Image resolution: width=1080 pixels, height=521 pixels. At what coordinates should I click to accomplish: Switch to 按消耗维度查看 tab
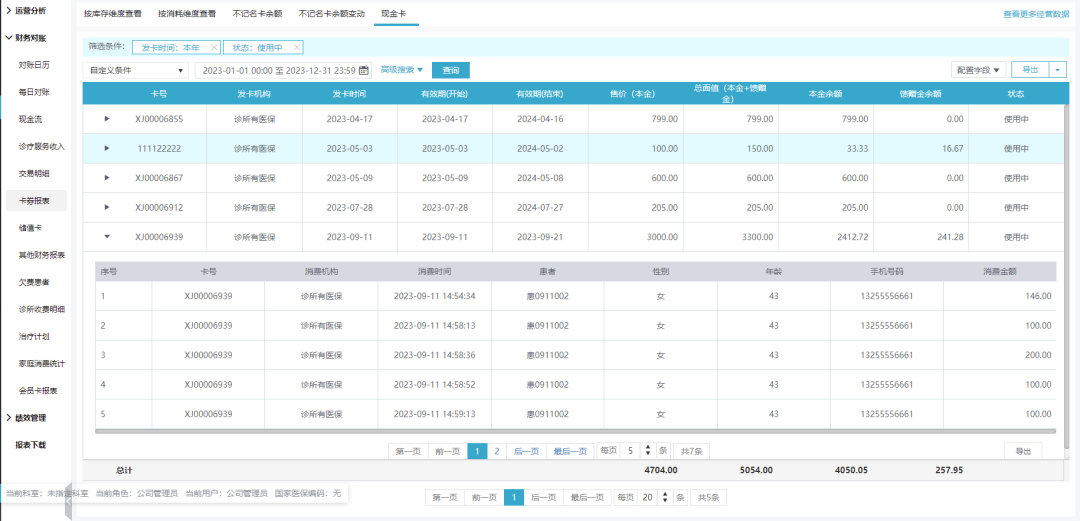tap(186, 13)
